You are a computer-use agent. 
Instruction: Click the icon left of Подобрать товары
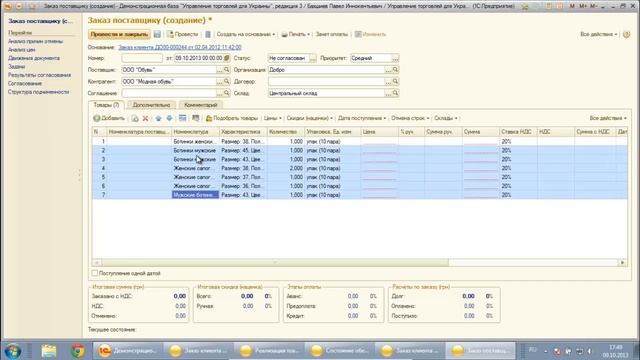[209, 118]
